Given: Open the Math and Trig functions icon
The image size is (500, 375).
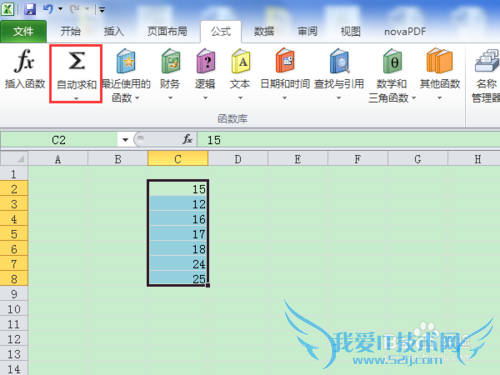Looking at the screenshot, I should (x=392, y=61).
